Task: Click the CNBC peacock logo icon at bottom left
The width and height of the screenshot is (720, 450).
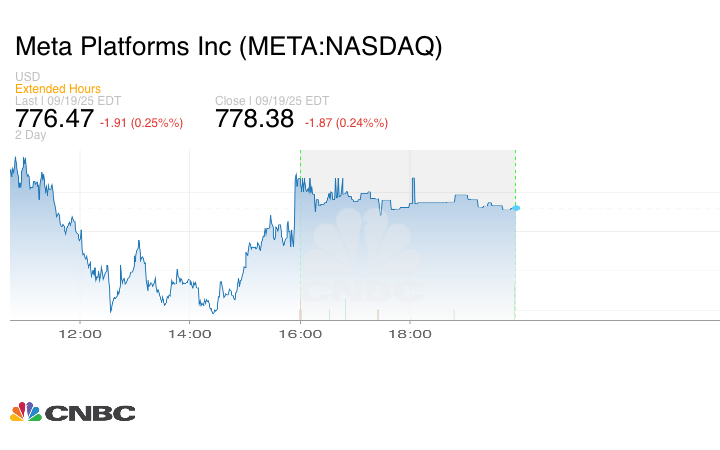Action: click(25, 412)
